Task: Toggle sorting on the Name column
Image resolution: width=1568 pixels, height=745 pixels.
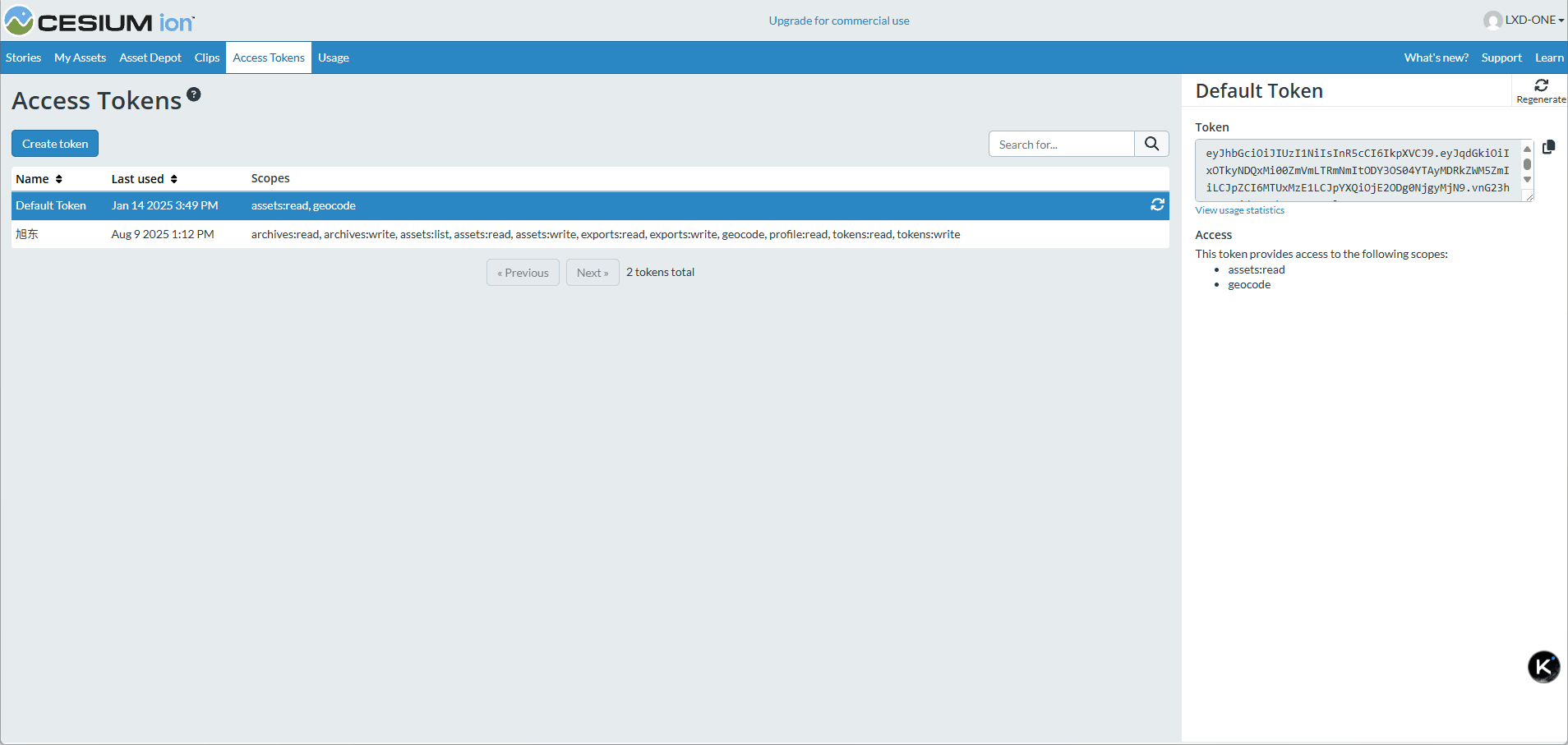Action: (x=59, y=178)
